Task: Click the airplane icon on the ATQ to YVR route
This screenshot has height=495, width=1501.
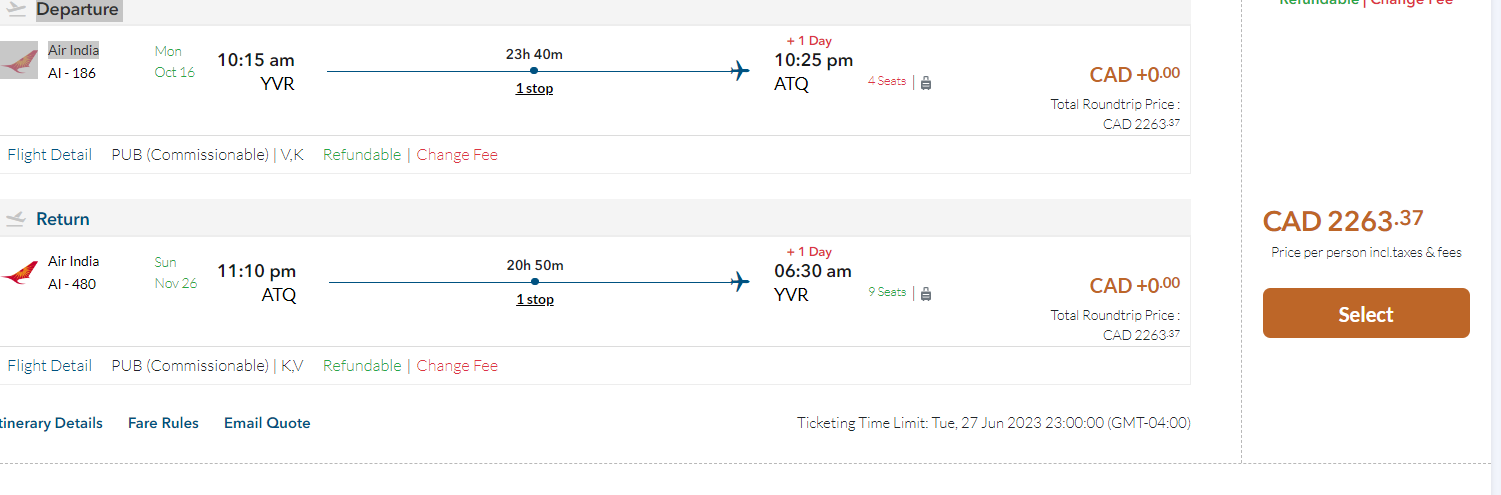Action: click(x=740, y=282)
